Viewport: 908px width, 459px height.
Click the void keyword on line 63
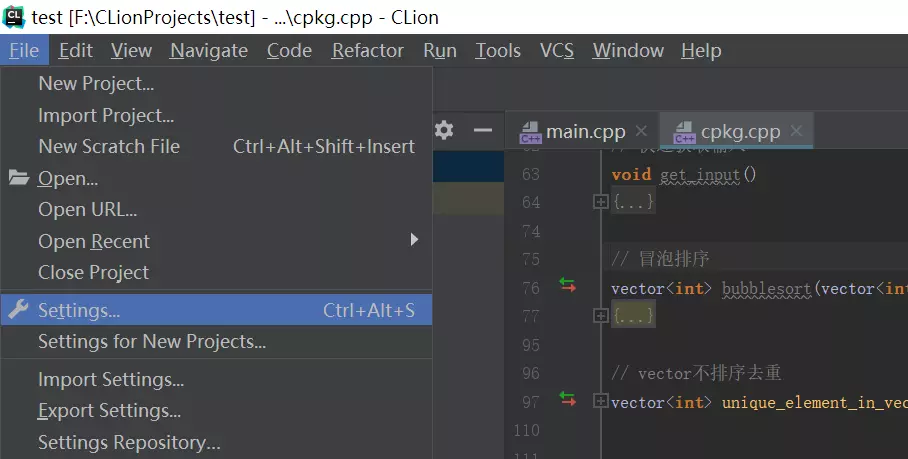pyautogui.click(x=631, y=174)
